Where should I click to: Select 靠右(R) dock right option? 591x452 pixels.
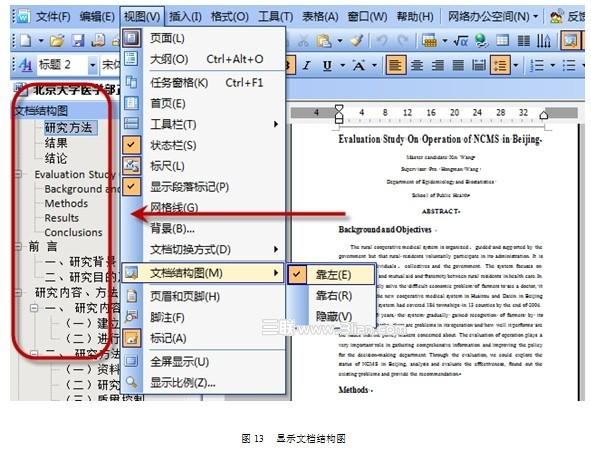pyautogui.click(x=334, y=295)
